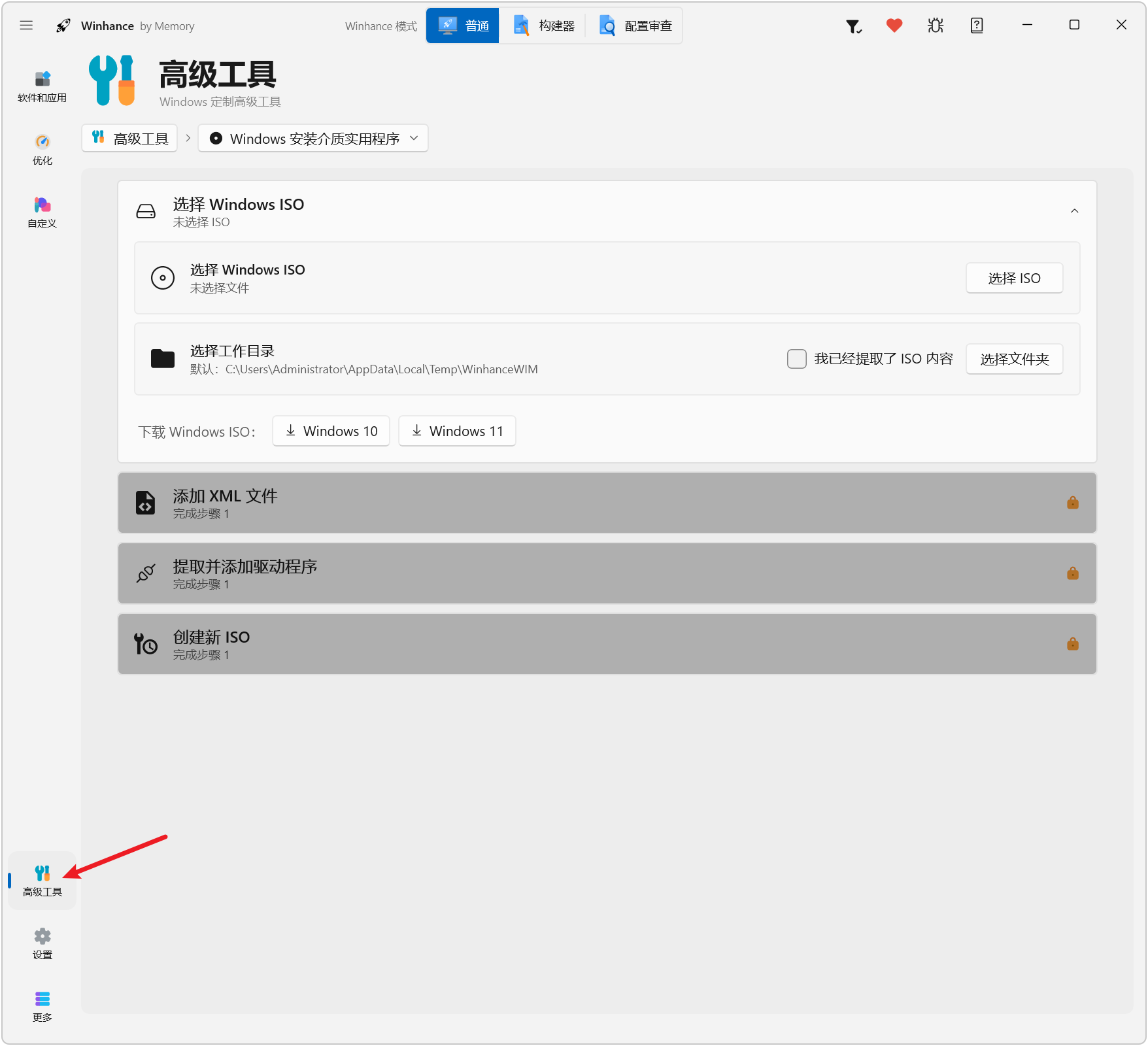The height and width of the screenshot is (1046, 1148).
Task: Switch to 普通 mode tab
Action: [463, 25]
